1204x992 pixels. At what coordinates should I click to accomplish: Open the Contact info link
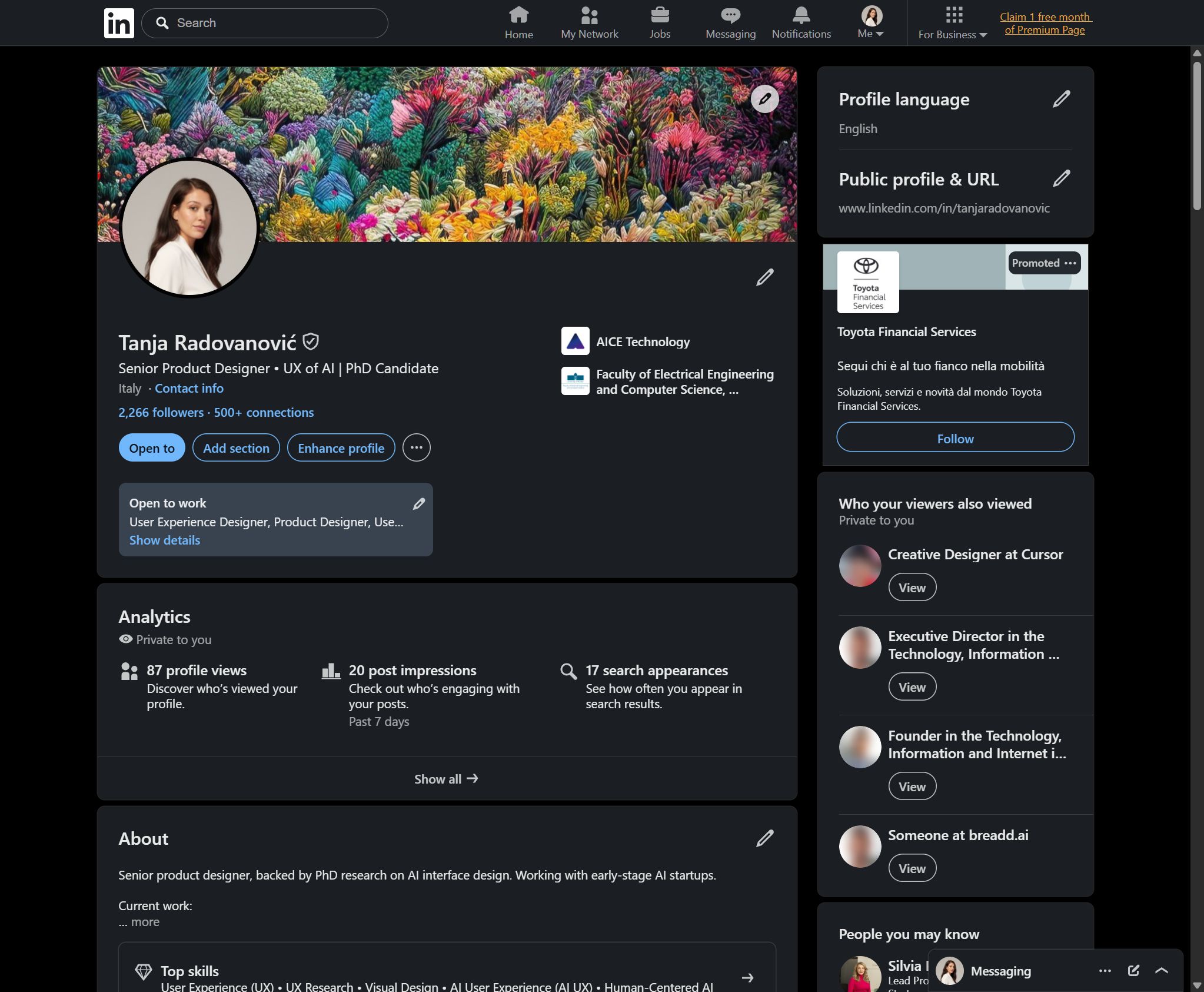point(189,389)
